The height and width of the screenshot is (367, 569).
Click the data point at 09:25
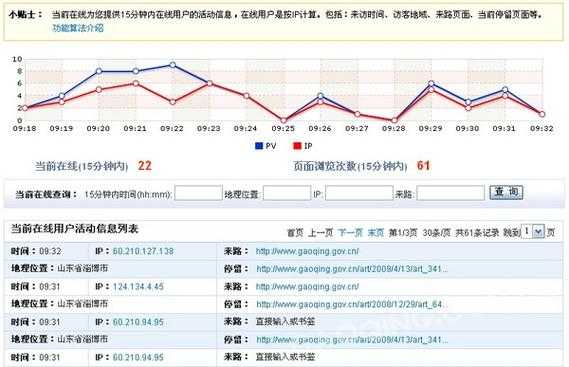coord(283,121)
